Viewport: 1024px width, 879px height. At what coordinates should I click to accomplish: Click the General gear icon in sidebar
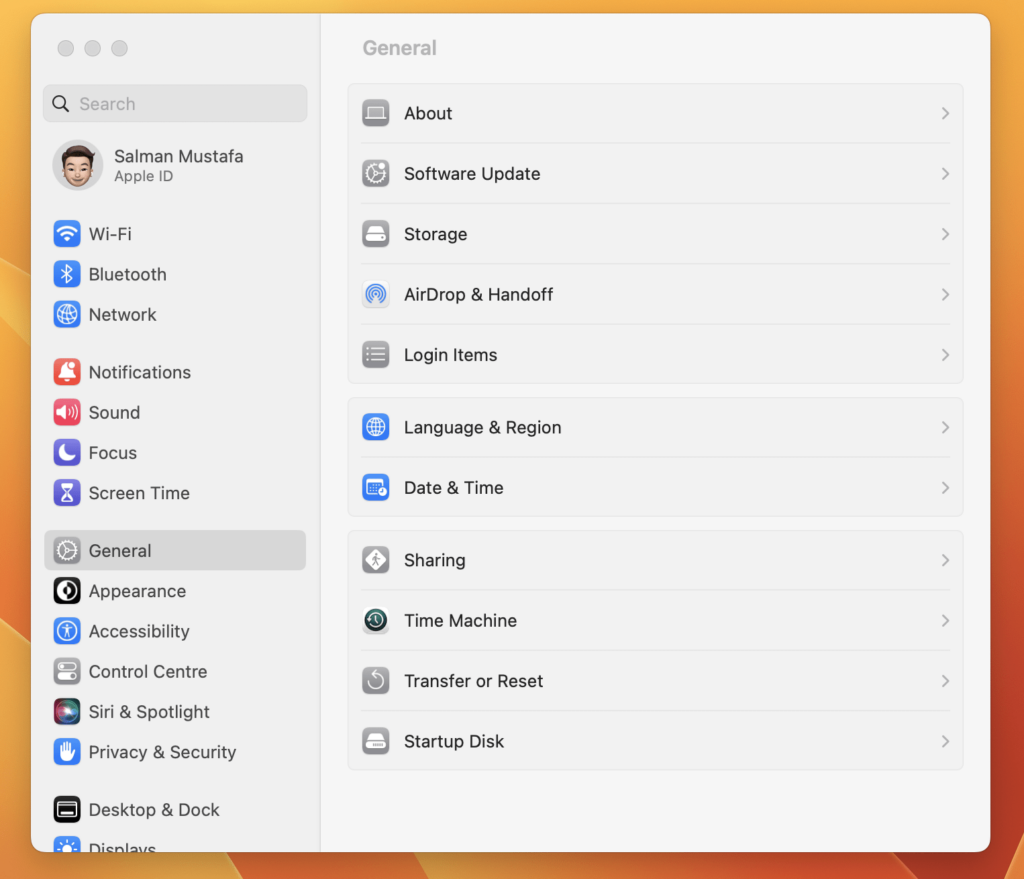point(67,551)
